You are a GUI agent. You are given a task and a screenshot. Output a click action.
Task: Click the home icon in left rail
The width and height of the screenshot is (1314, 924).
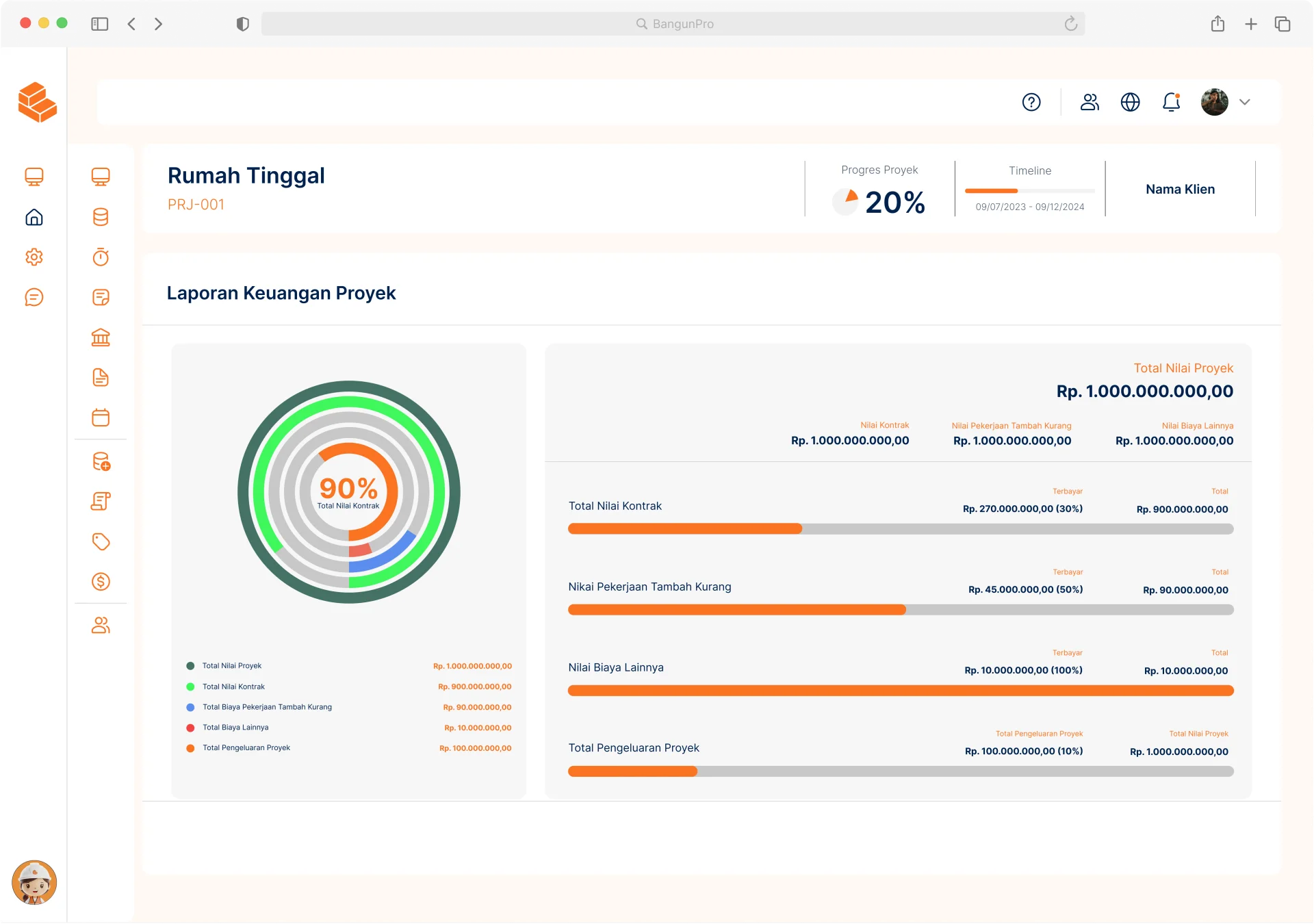(x=34, y=218)
